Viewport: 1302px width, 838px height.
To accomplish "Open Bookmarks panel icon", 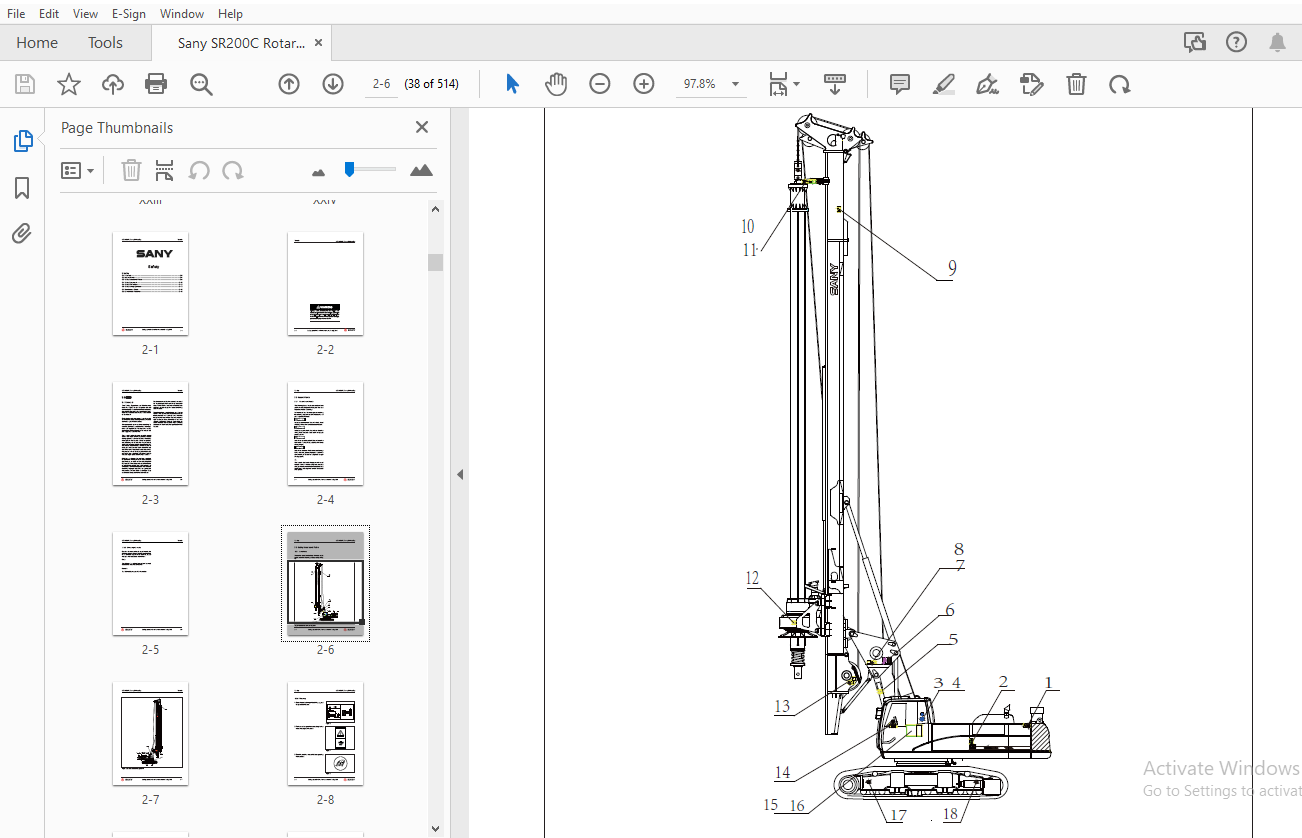I will pyautogui.click(x=22, y=188).
